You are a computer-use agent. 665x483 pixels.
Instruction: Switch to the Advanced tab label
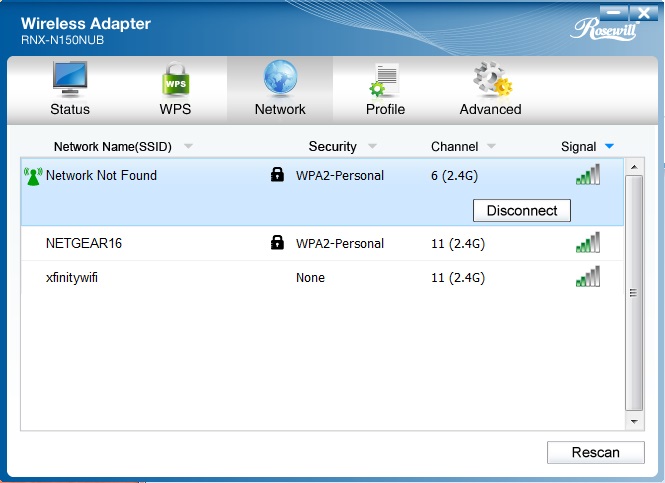click(x=490, y=109)
